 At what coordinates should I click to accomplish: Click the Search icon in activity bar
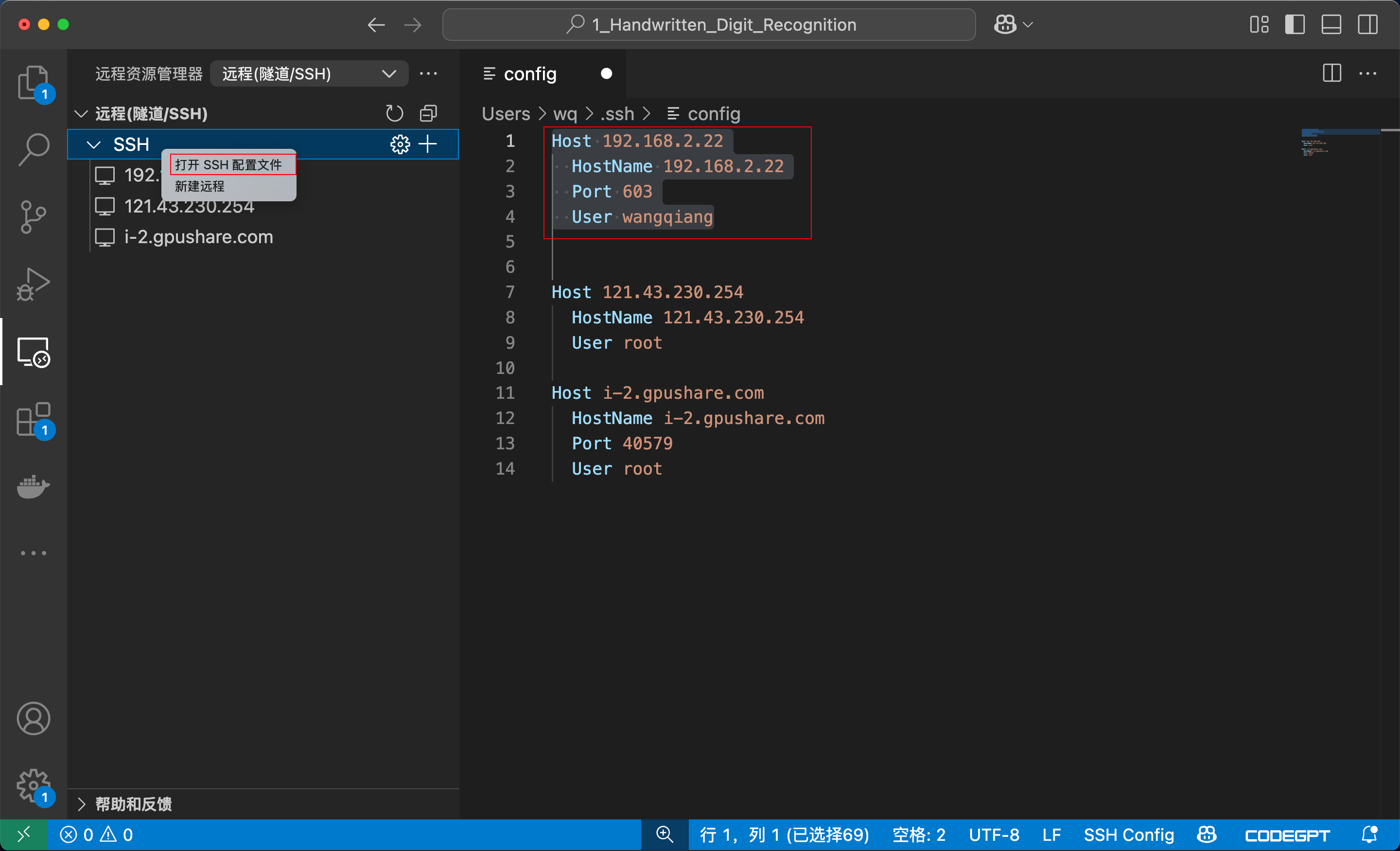(33, 149)
